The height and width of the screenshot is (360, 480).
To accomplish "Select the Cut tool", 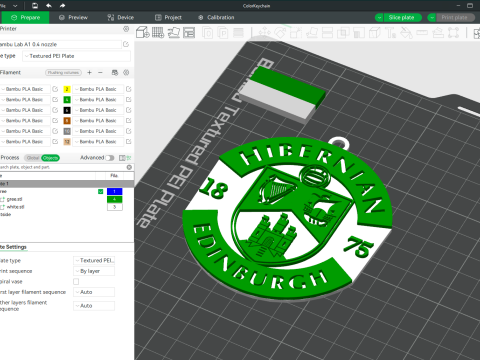I will (x=327, y=33).
